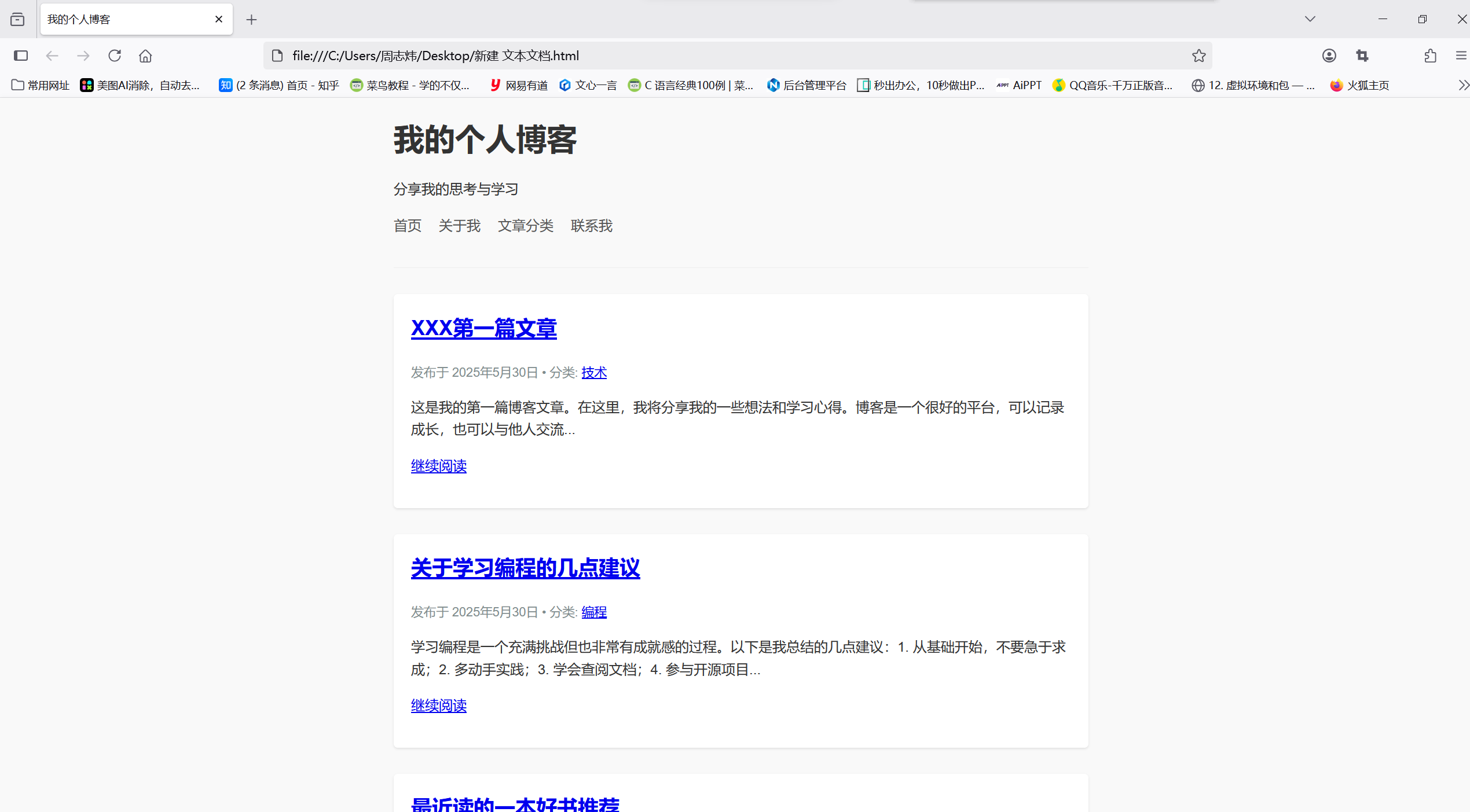The height and width of the screenshot is (812, 1470).
Task: Click the reload page icon
Action: coord(115,56)
